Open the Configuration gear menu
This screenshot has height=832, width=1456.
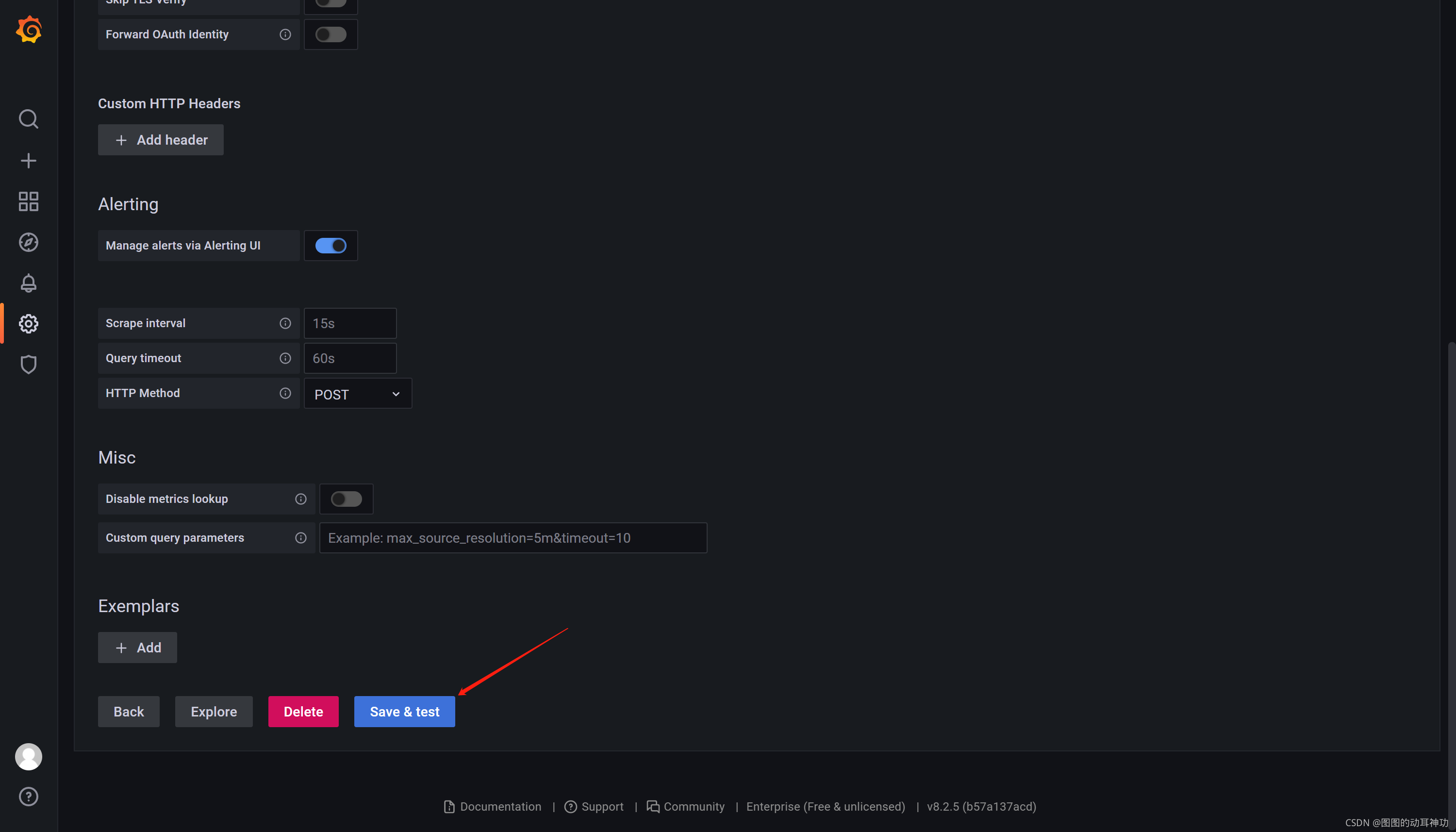point(29,324)
